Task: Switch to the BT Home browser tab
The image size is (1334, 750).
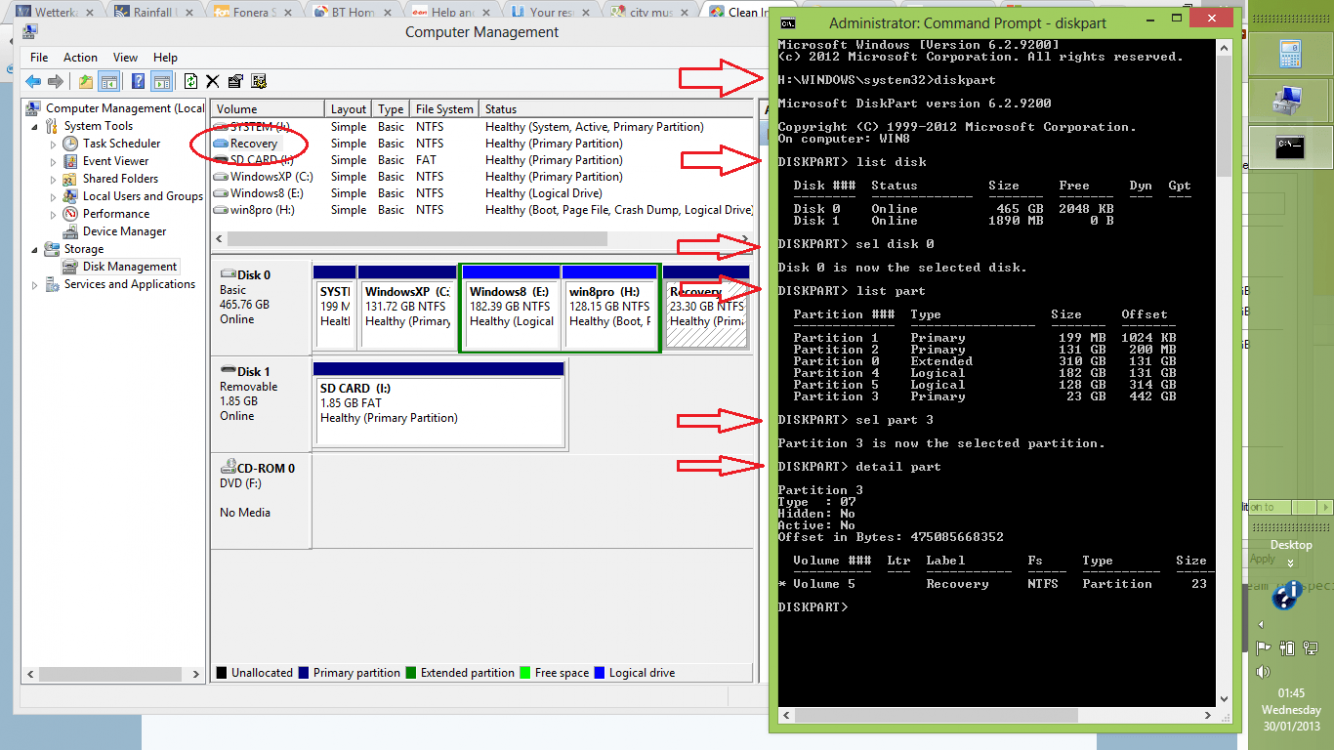Action: coord(353,12)
